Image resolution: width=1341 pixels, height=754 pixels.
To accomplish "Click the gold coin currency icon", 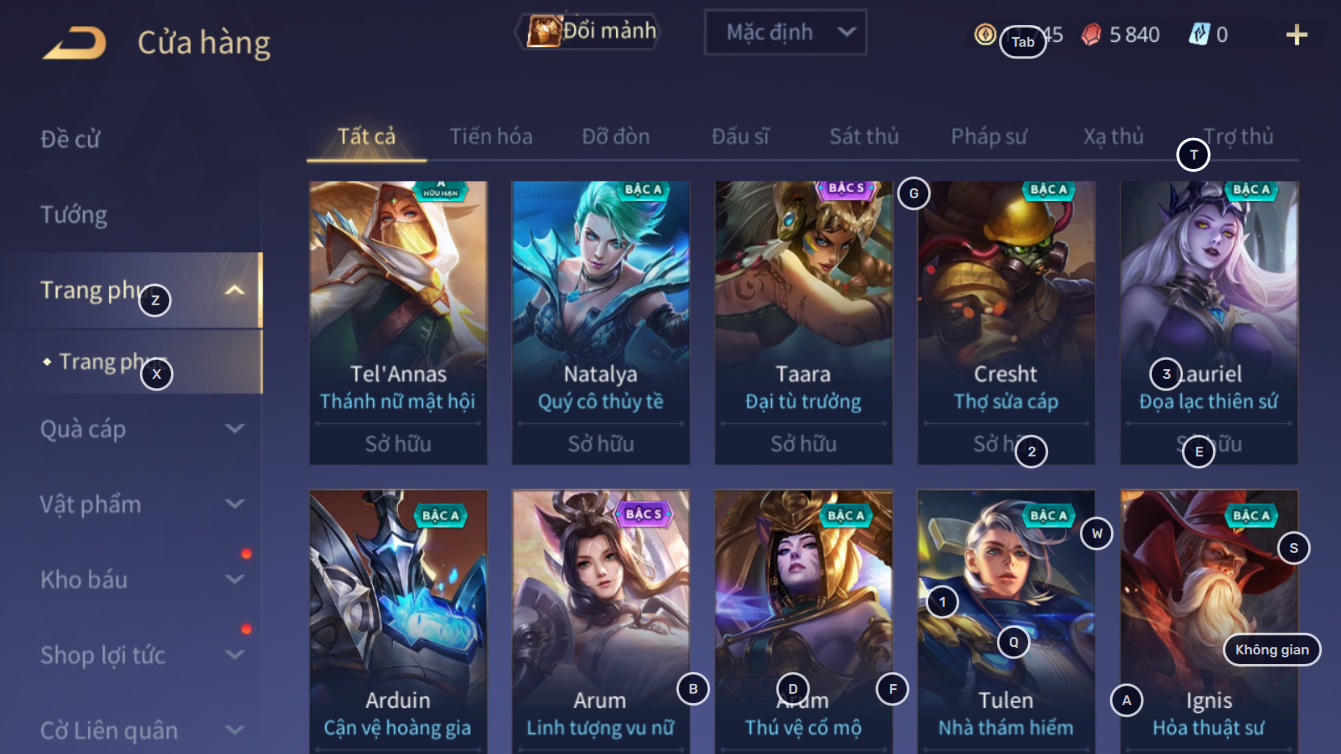I will pyautogui.click(x=985, y=34).
